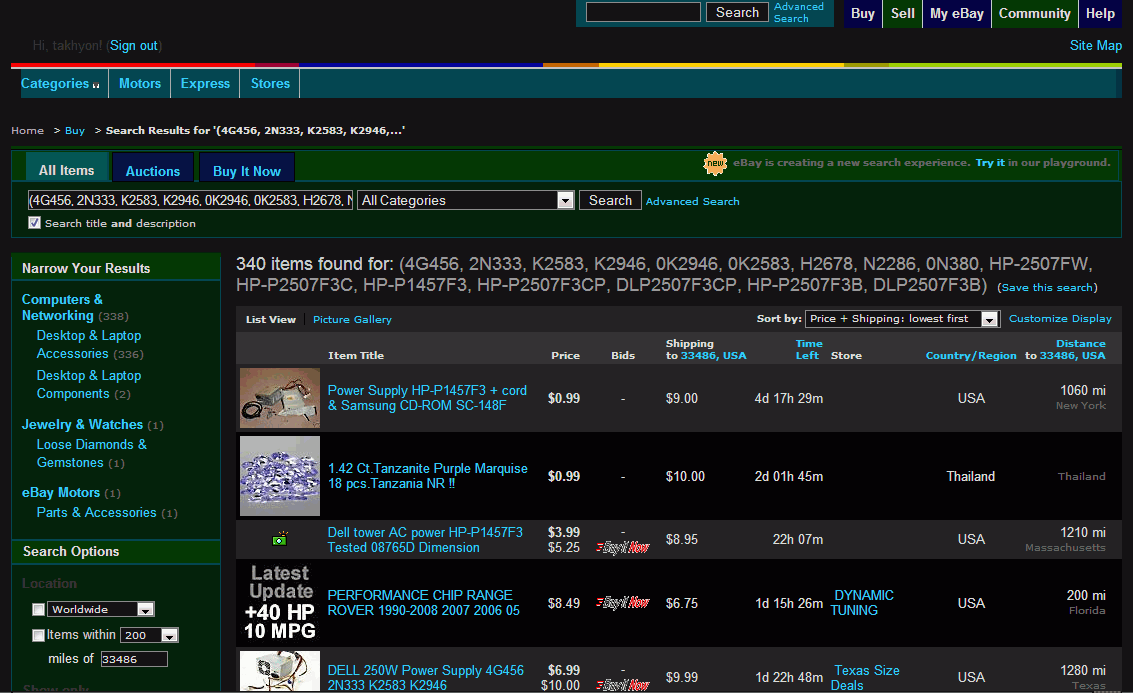Click the Categories menu arrow icon
The image size is (1133, 693).
click(x=96, y=85)
